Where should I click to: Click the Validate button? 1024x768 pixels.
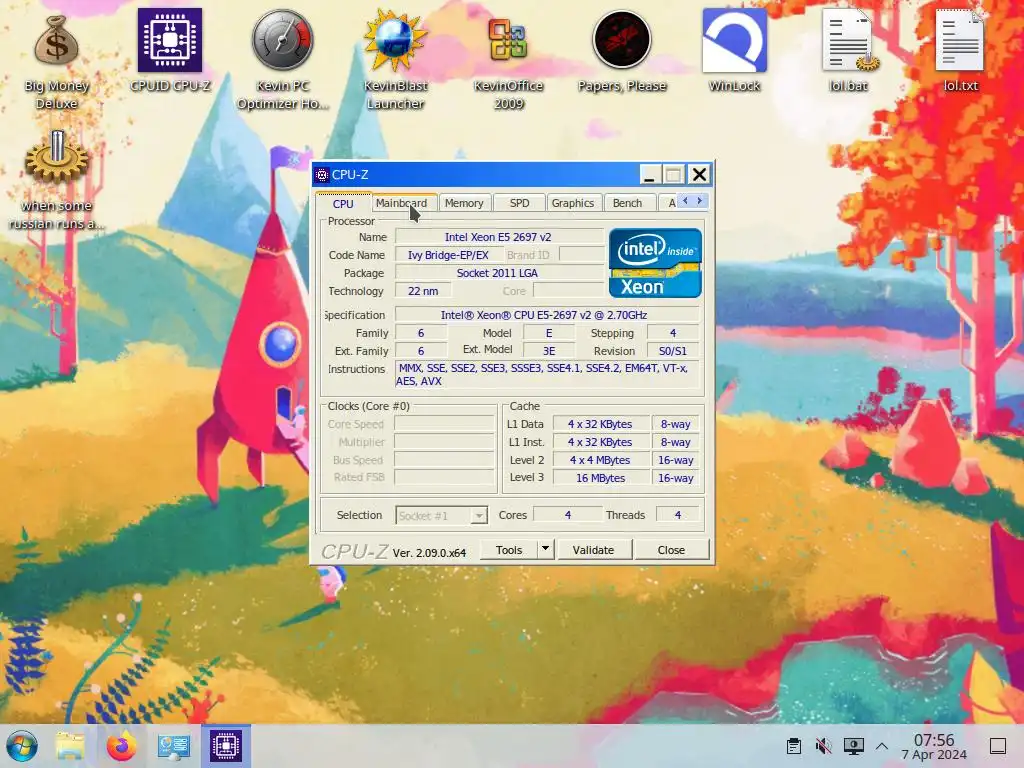594,550
